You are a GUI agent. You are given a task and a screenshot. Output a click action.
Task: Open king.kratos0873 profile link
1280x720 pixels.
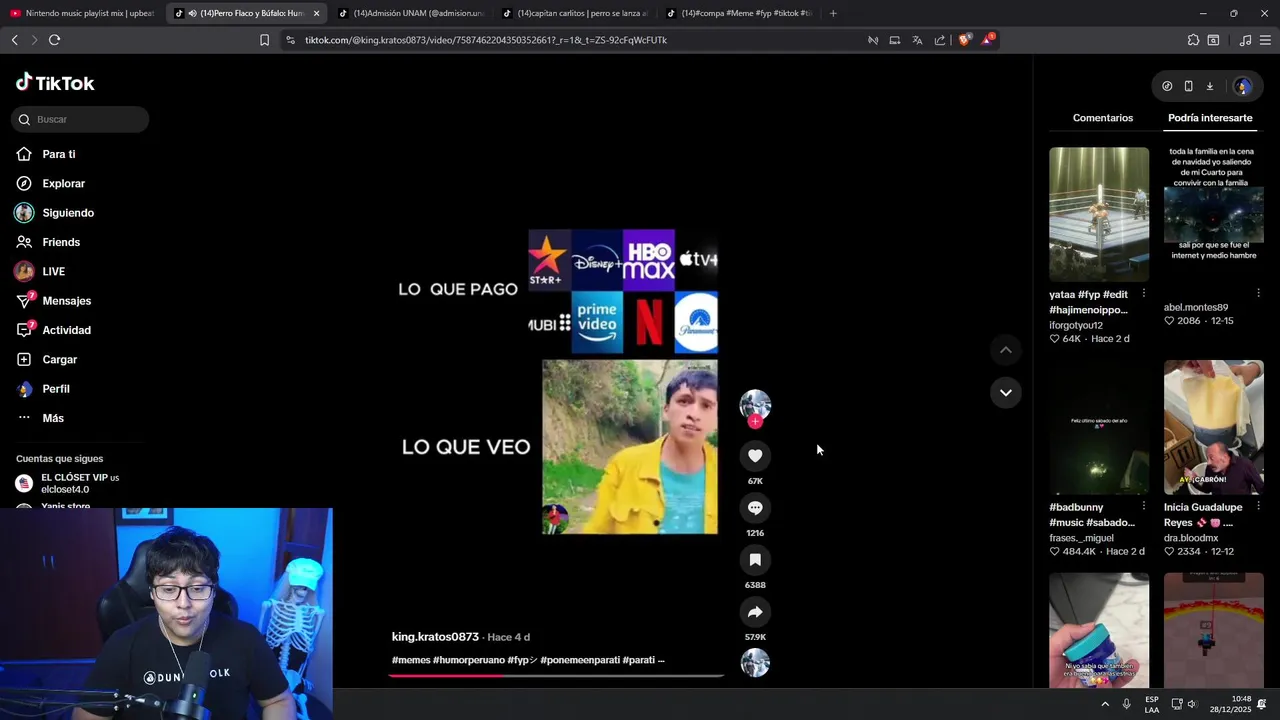435,637
